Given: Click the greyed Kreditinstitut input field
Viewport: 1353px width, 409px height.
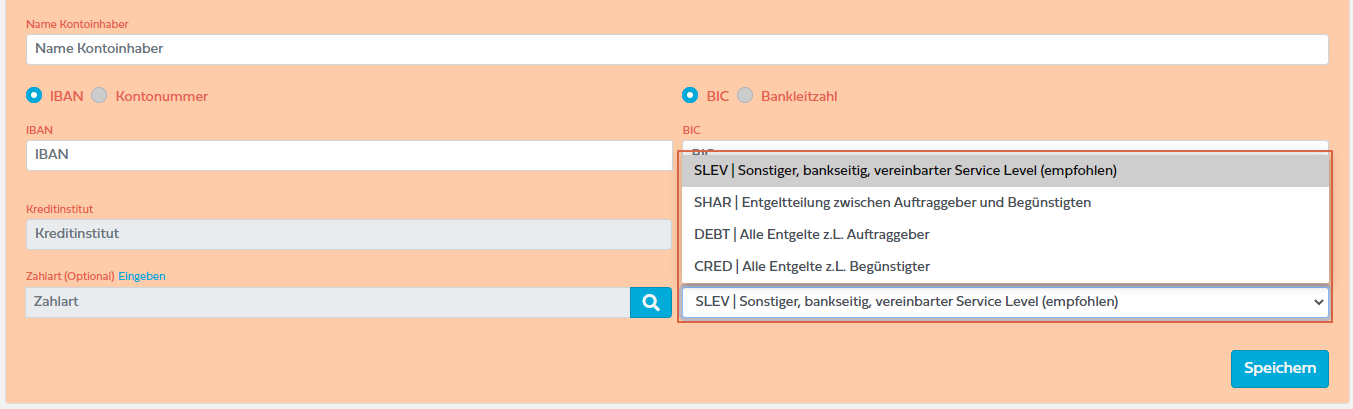Looking at the screenshot, I should 348,234.
